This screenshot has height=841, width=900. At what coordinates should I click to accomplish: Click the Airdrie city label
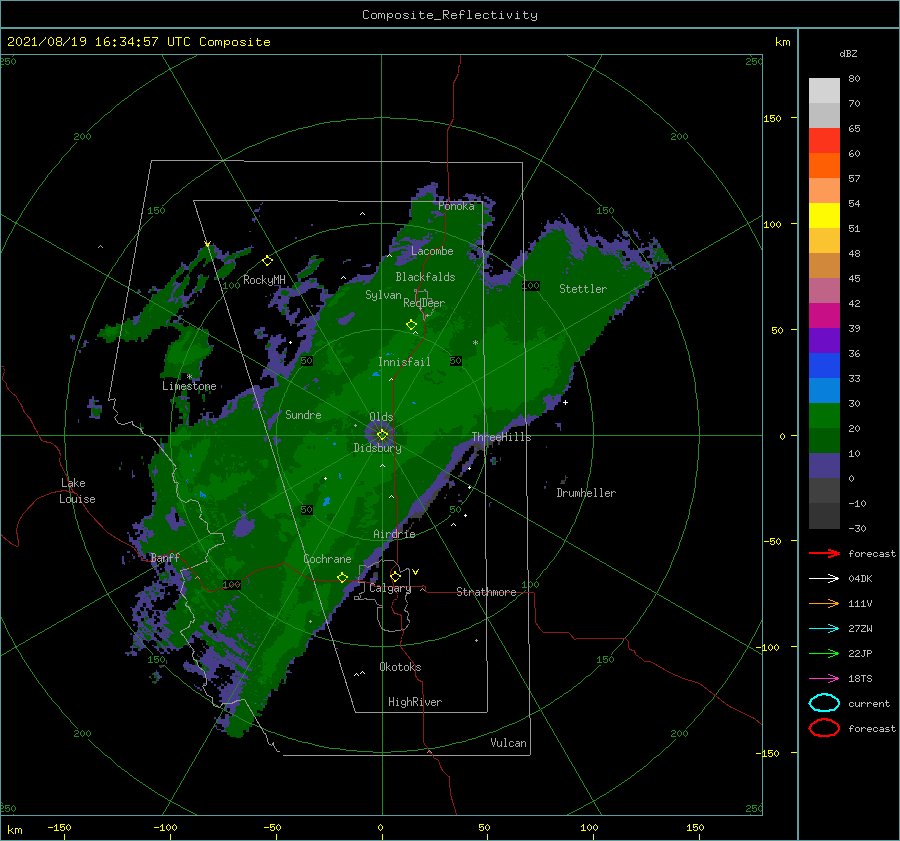(394, 534)
